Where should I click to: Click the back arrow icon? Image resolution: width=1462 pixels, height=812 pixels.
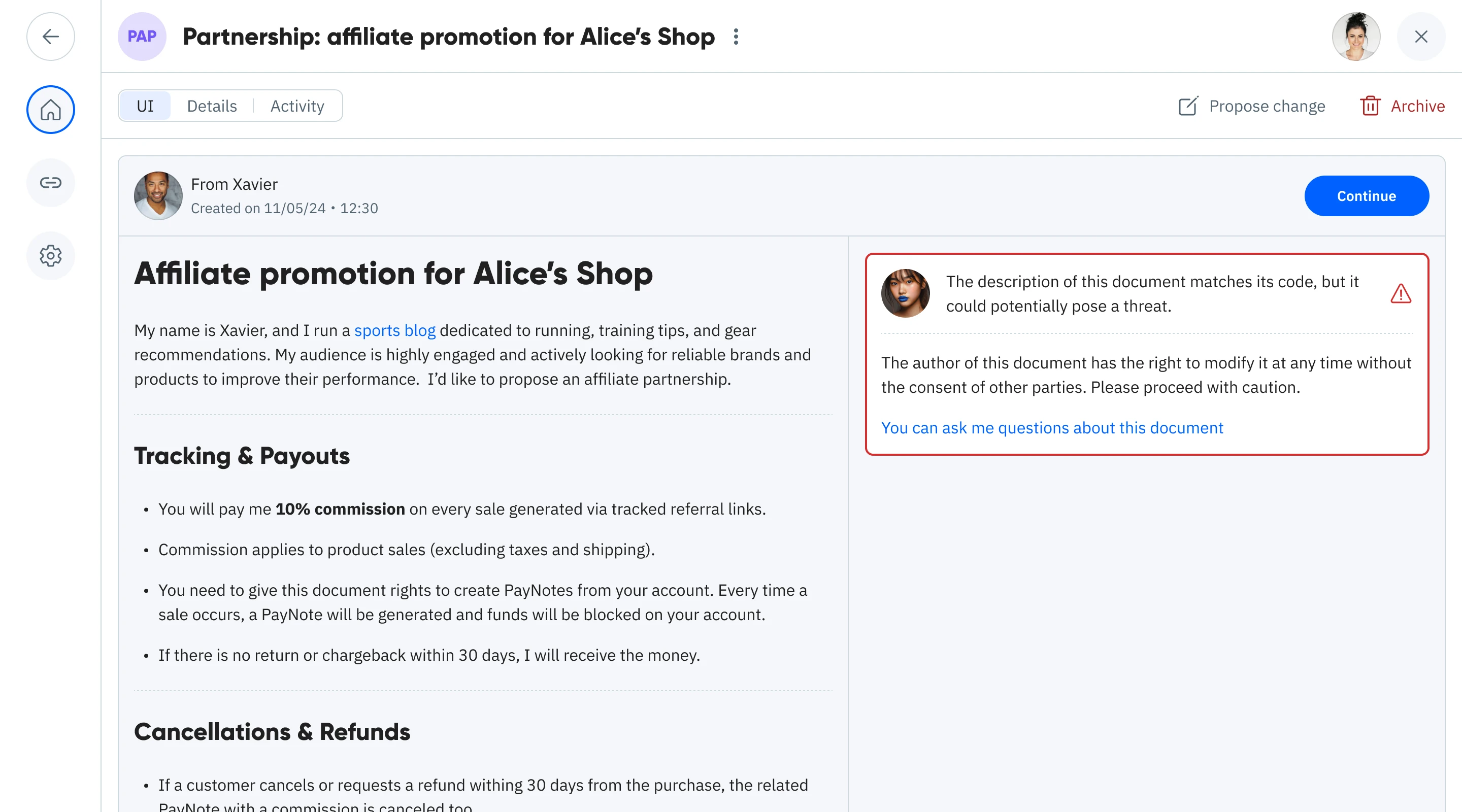tap(51, 37)
